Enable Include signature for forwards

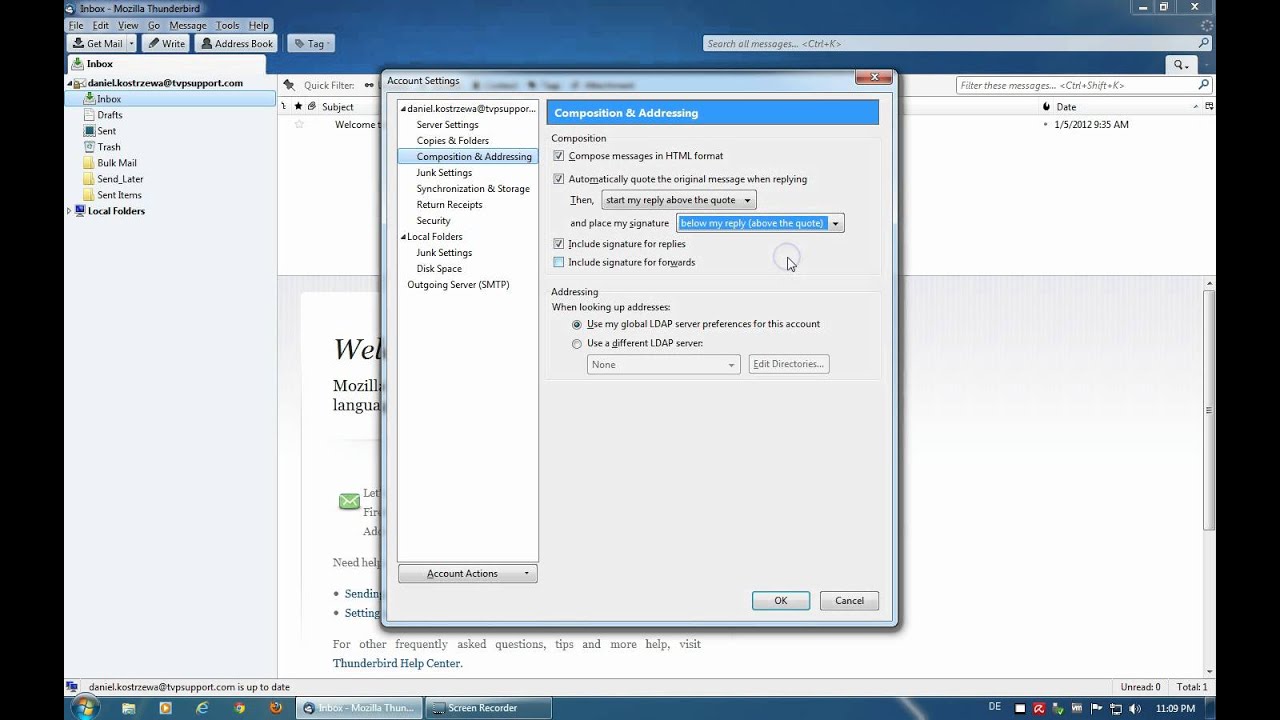559,262
